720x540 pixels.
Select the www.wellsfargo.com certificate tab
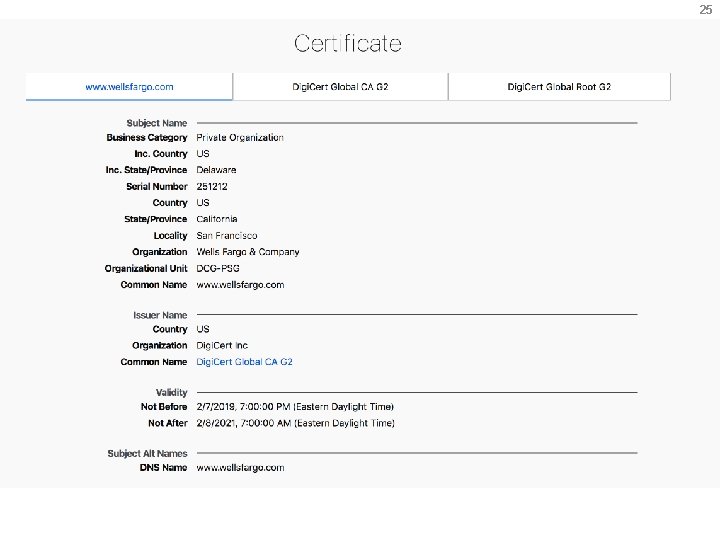129,87
